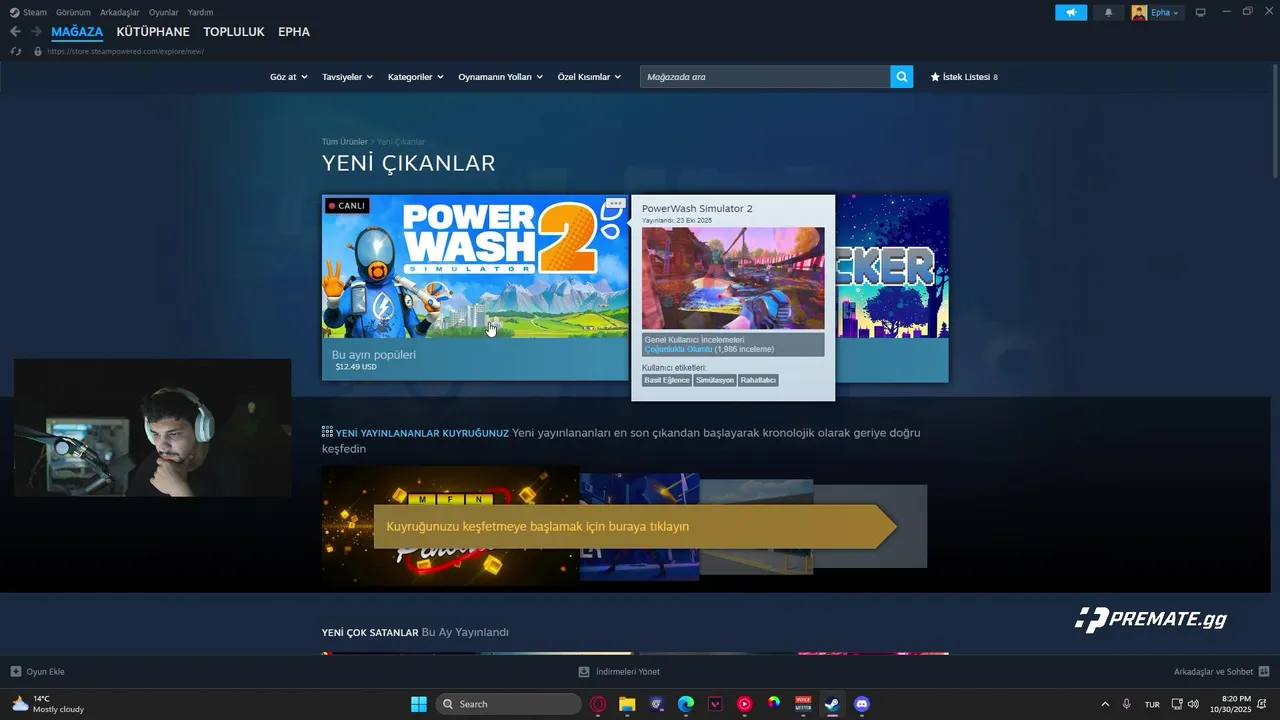
Task: Open the weather widget
Action: coord(48,704)
